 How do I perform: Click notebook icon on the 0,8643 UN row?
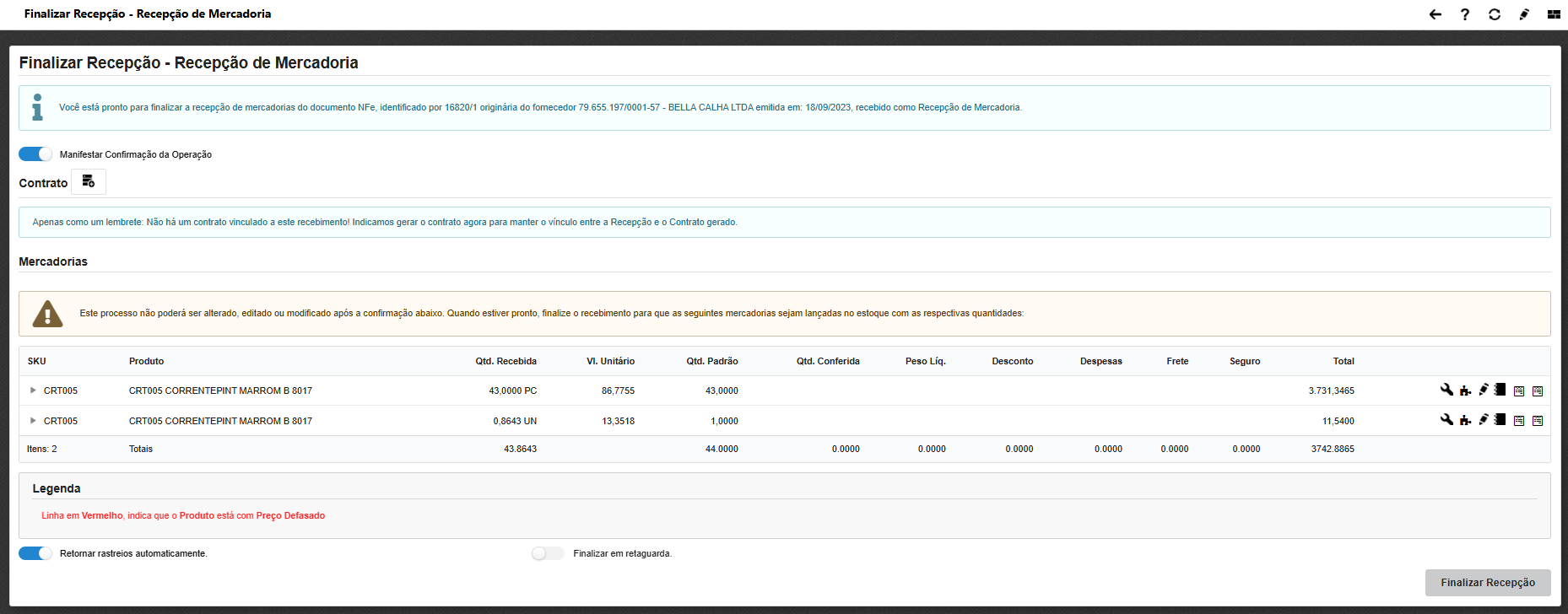1500,419
